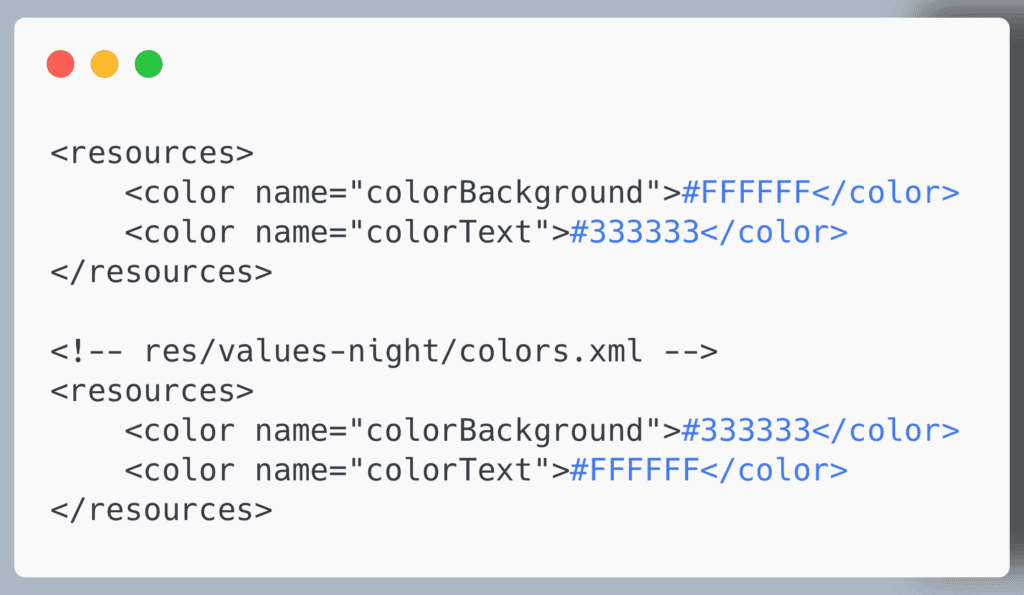Select the #FFFFFF value for colorBackground in the first block
Screen dimensions: 1024x595
pyautogui.click(x=746, y=193)
